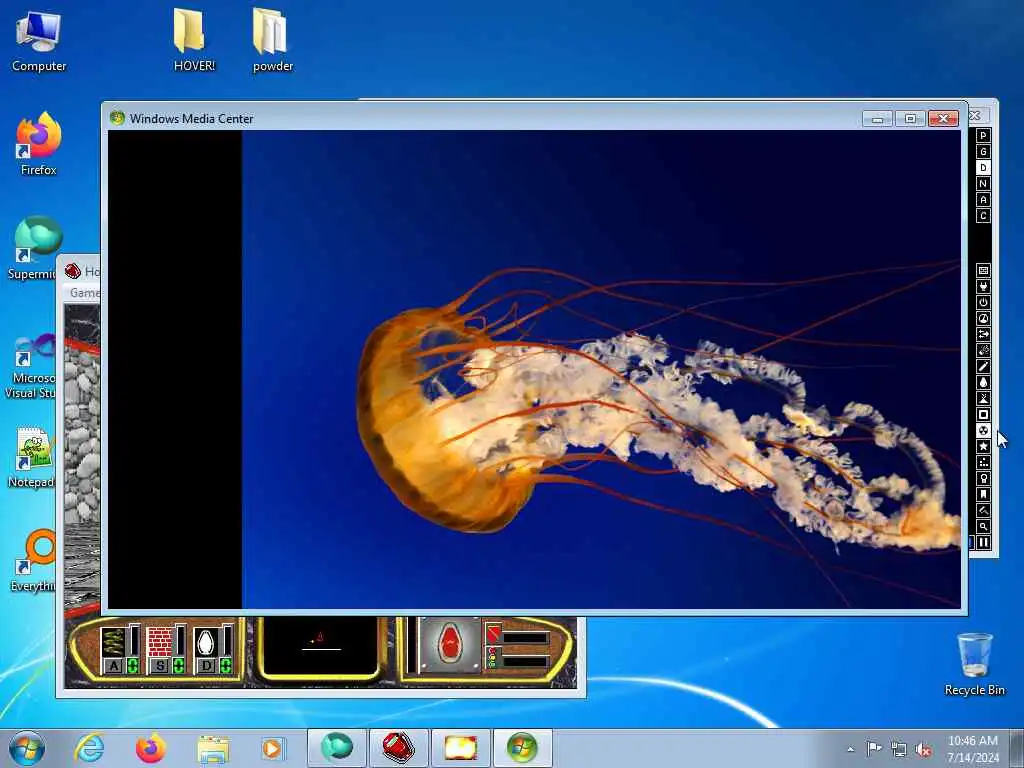Select the N display mode in Powder Toy

pyautogui.click(x=983, y=184)
